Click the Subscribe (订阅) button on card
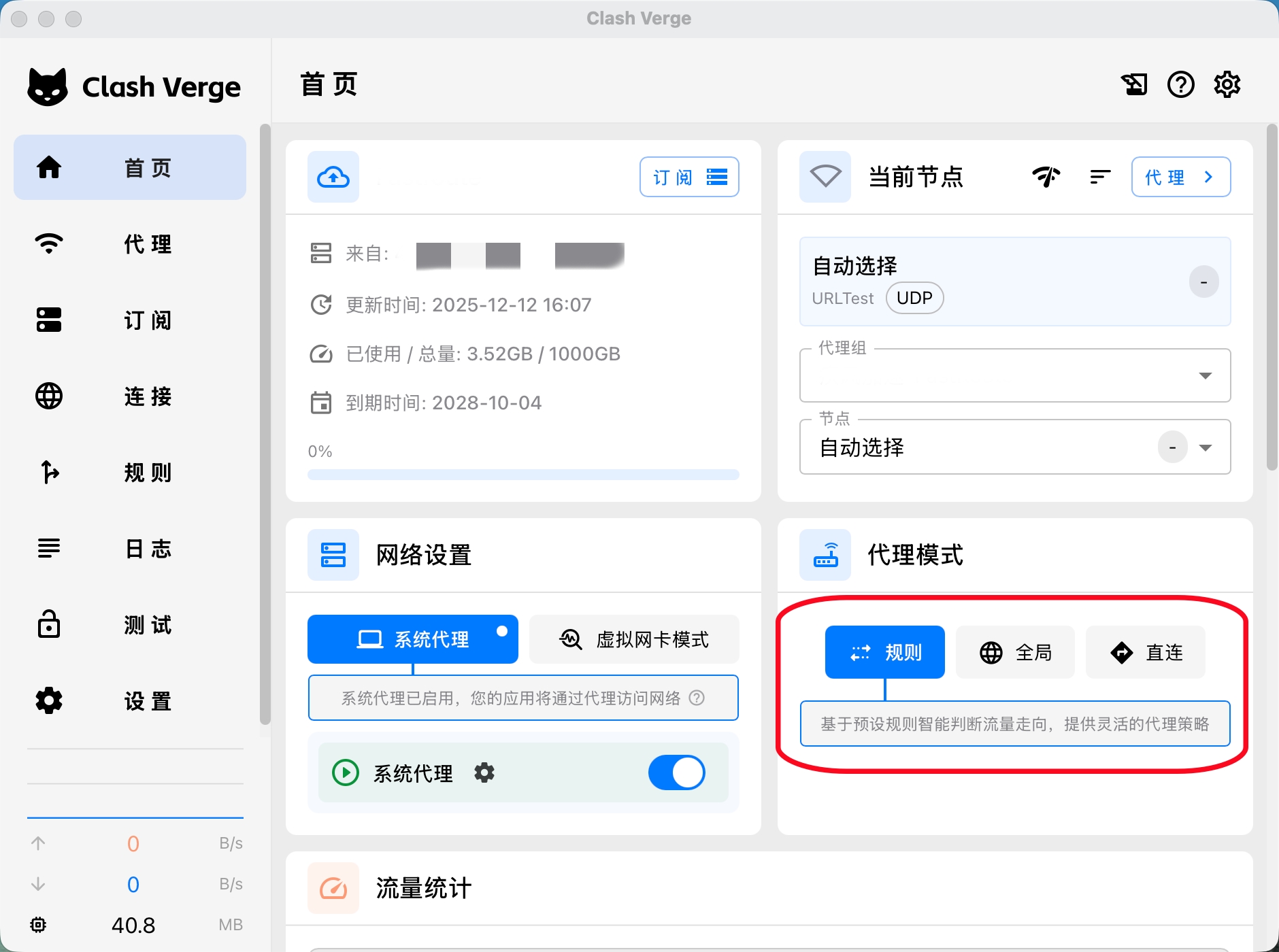 688,177
